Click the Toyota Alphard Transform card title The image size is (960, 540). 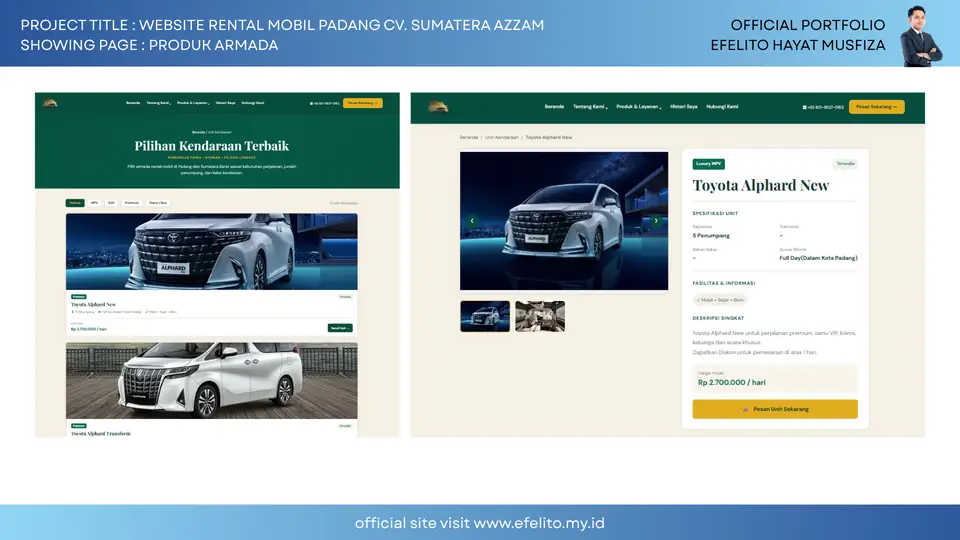[100, 433]
